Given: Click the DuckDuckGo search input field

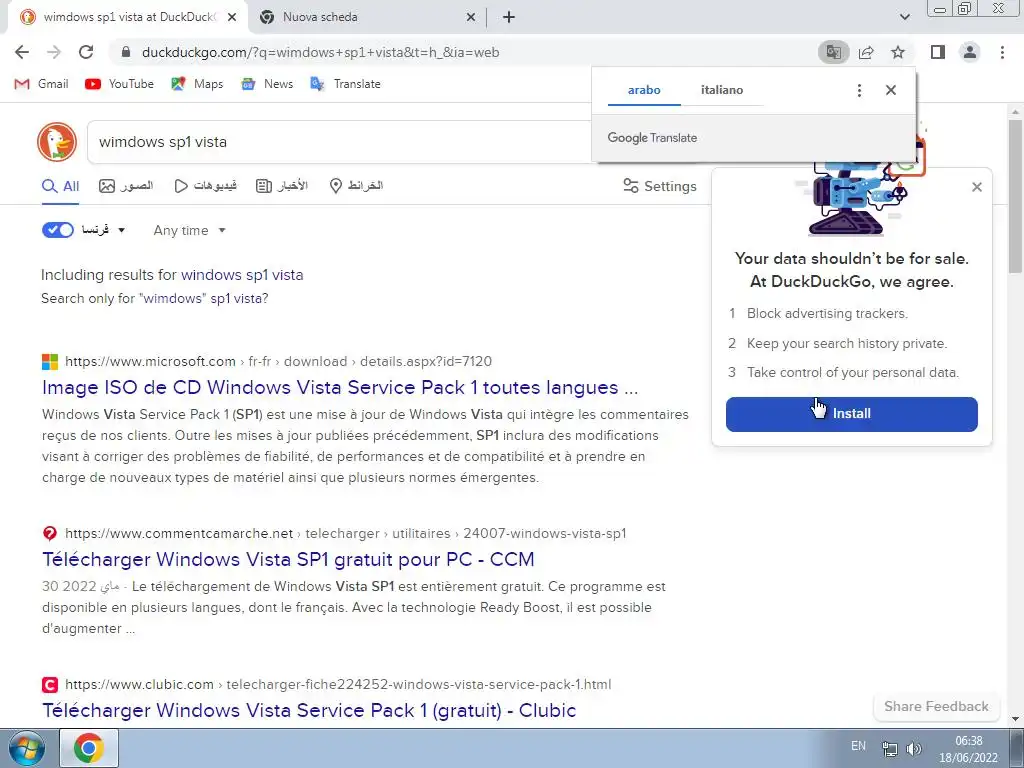Looking at the screenshot, I should (340, 142).
